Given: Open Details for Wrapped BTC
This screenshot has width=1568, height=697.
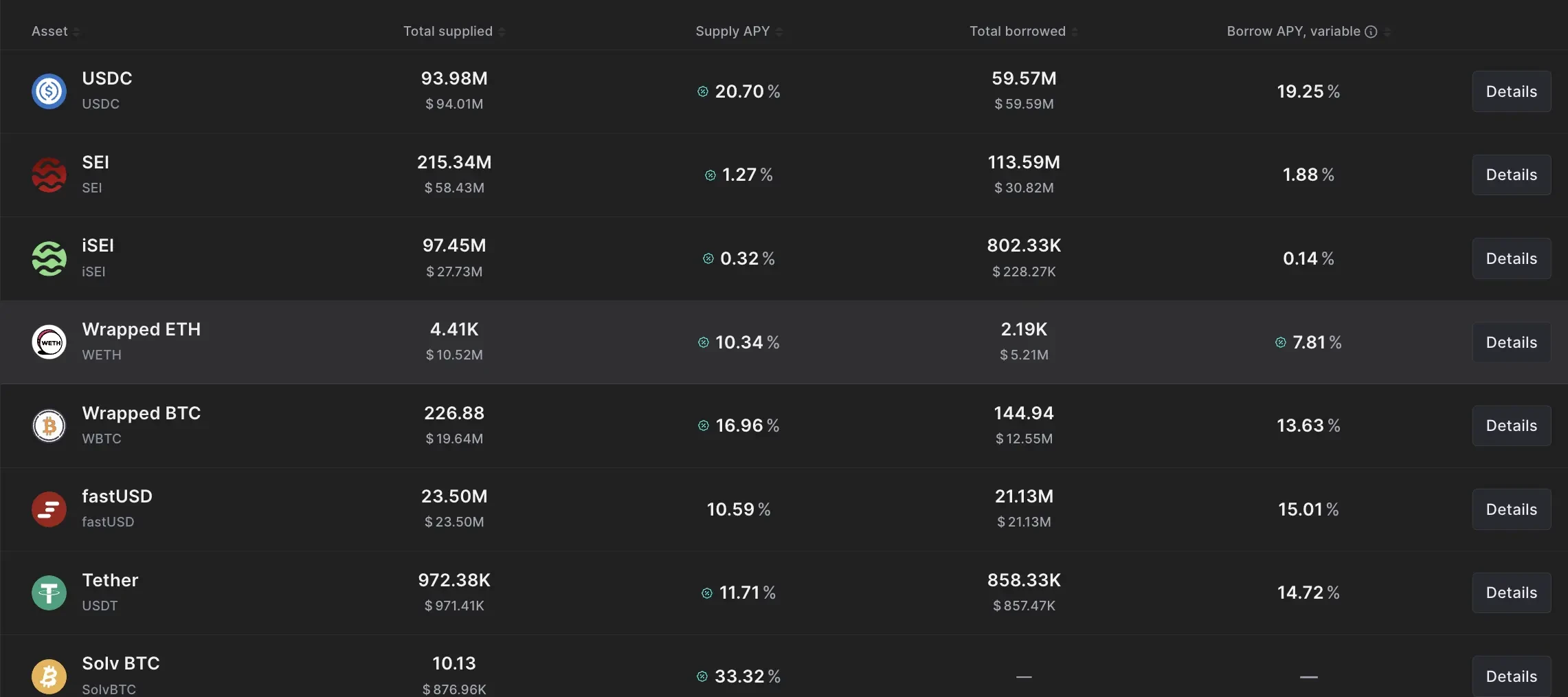Looking at the screenshot, I should coord(1511,425).
